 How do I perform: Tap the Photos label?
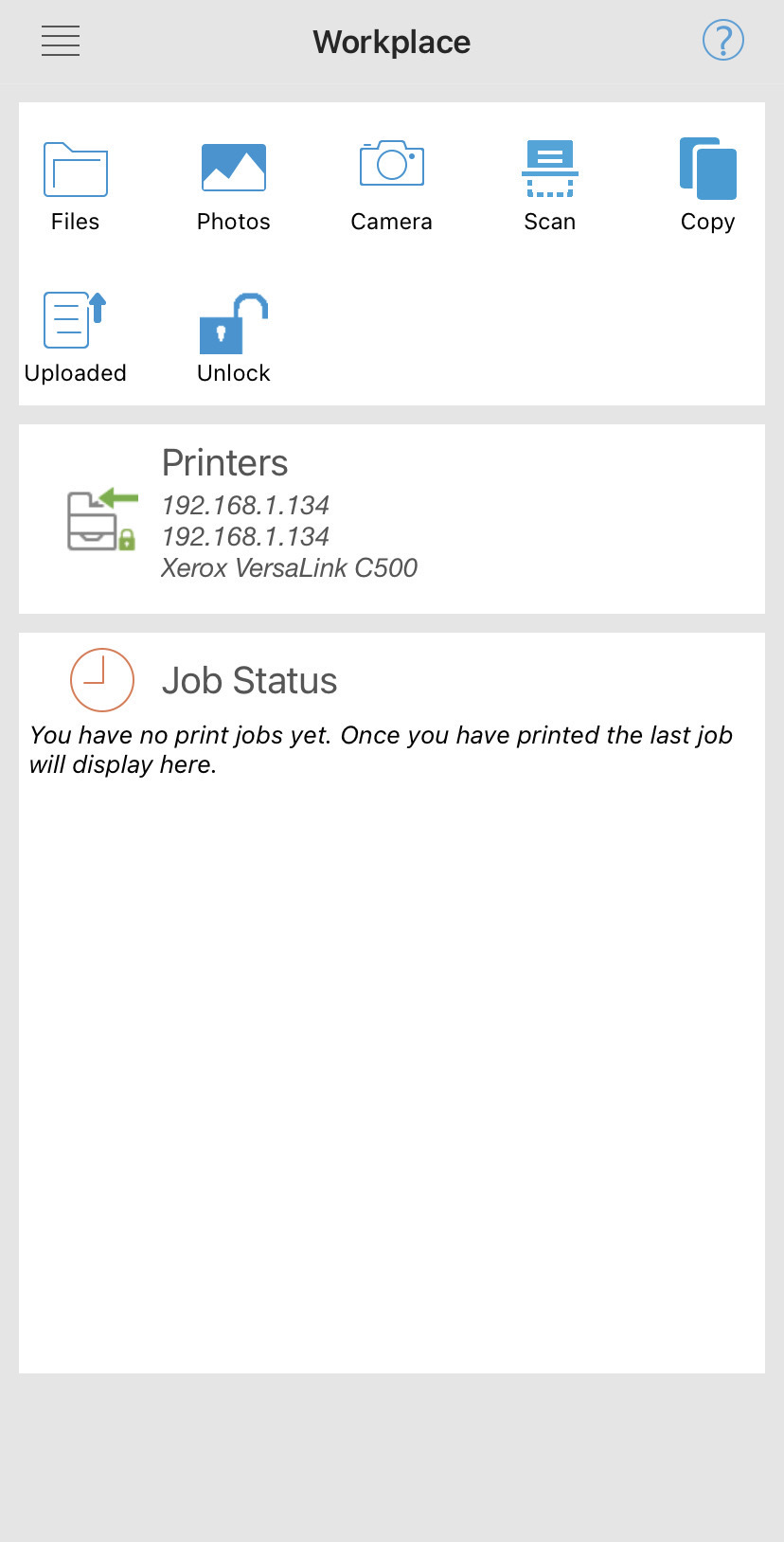coord(234,222)
